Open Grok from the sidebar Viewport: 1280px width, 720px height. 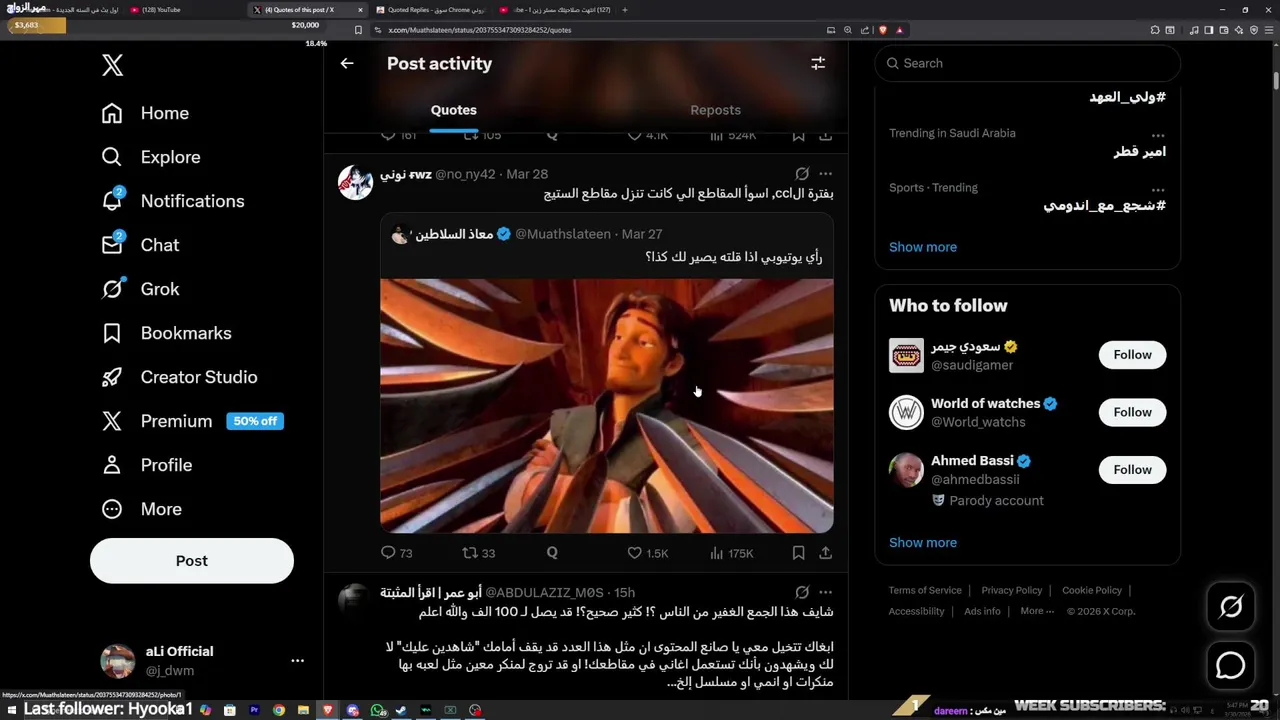[x=141, y=289]
